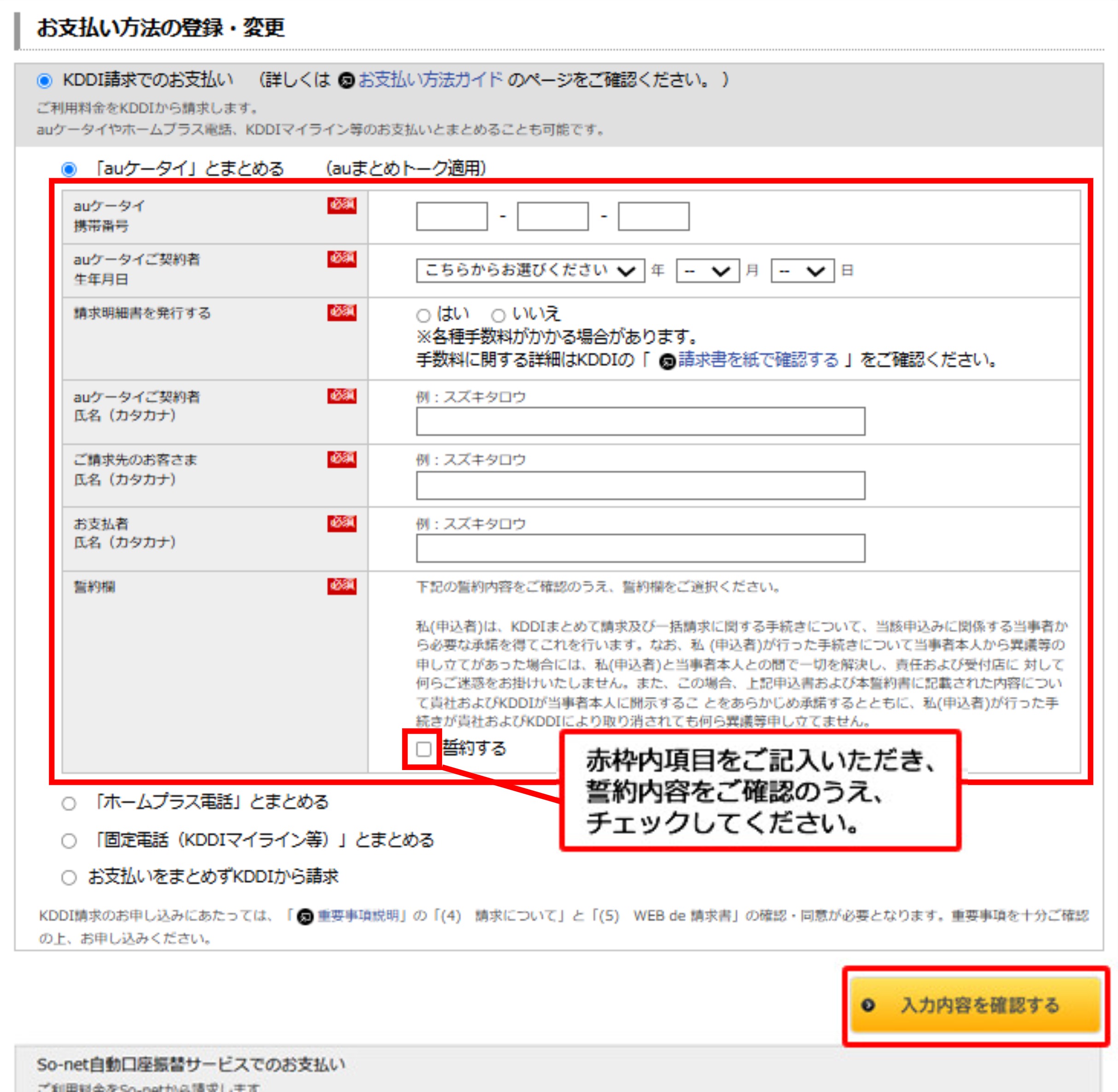Click the お支払い方法の登録・変更 page heading
1118x1092 pixels.
click(x=161, y=28)
